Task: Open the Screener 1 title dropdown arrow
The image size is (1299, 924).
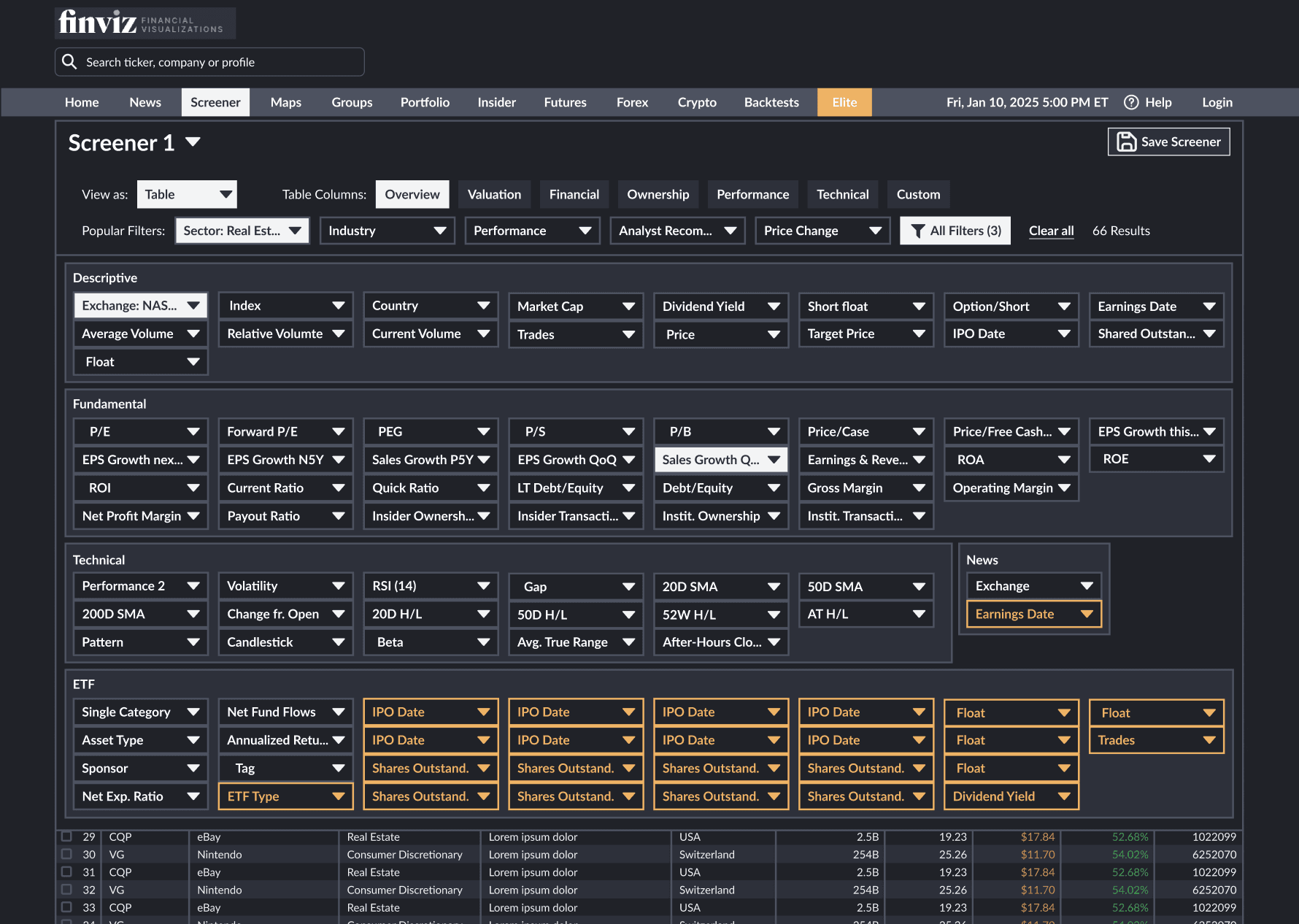Action: (x=193, y=142)
